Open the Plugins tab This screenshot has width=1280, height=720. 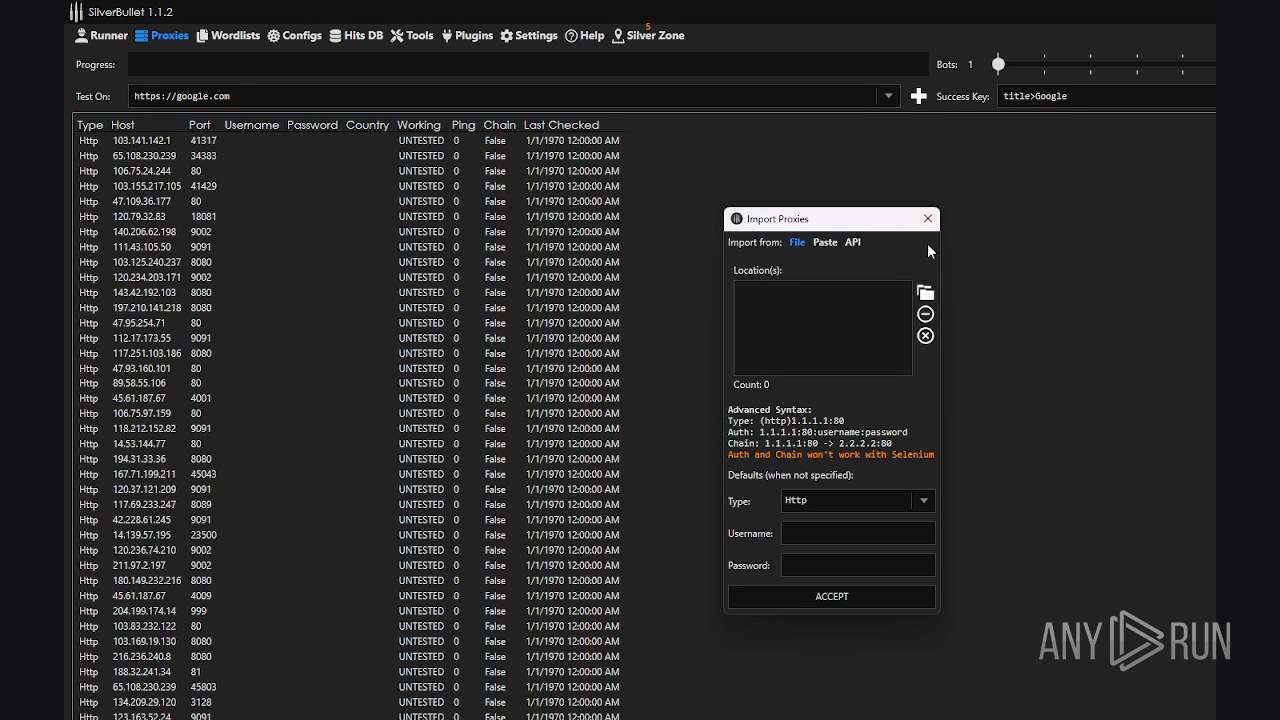[x=467, y=35]
